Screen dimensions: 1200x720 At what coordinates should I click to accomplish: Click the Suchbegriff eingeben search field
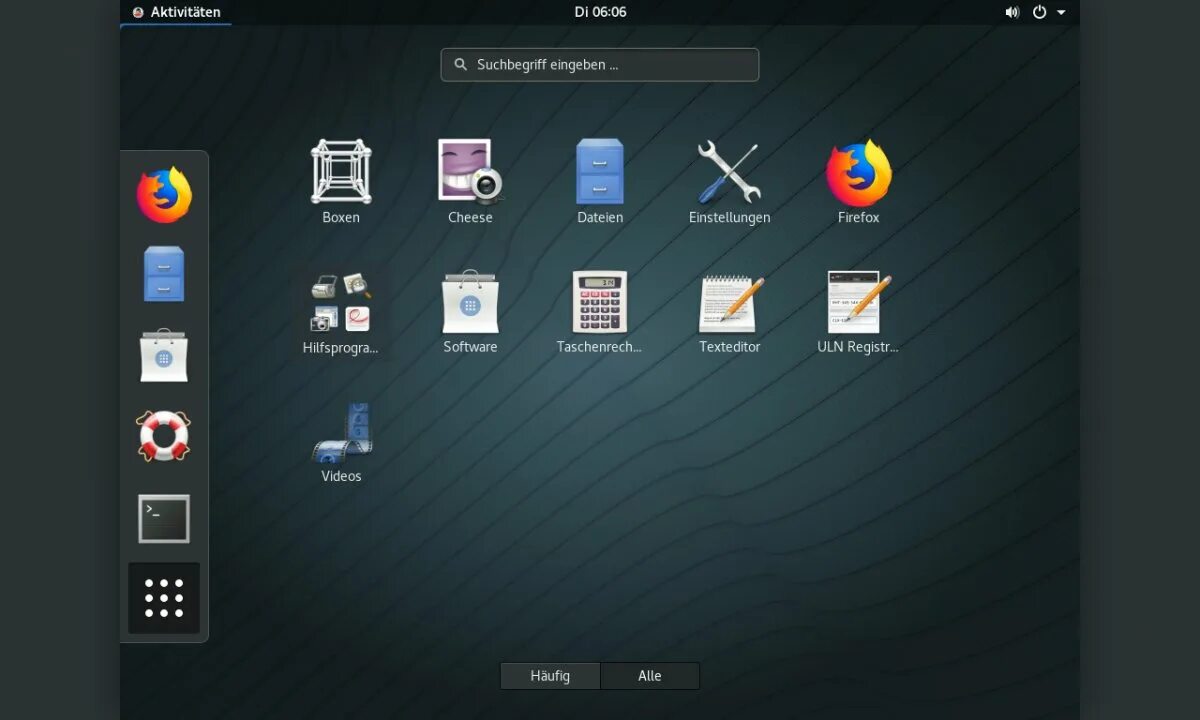600,65
